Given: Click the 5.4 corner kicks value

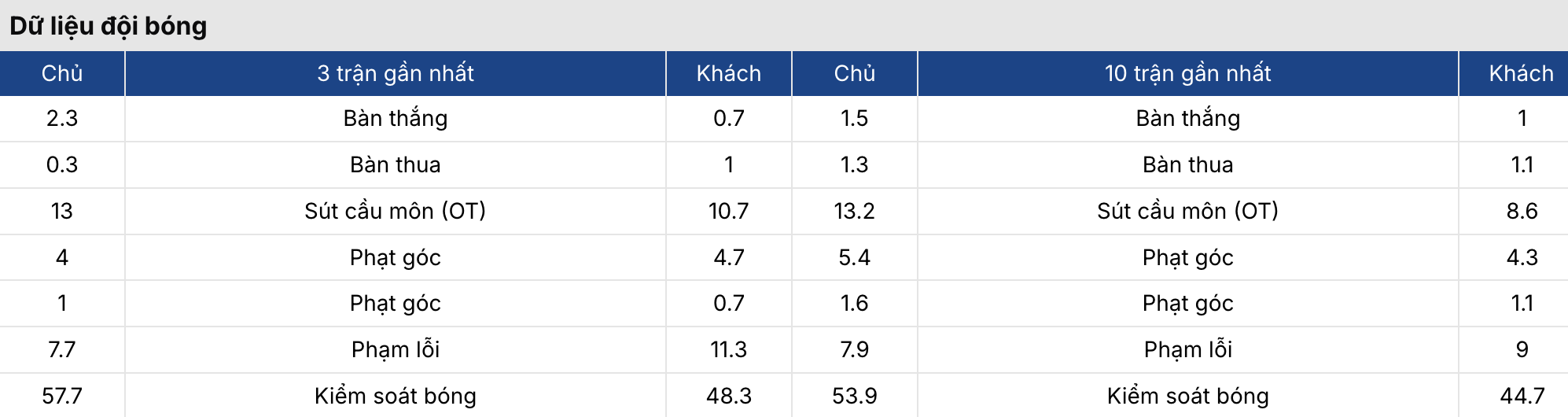Looking at the screenshot, I should pyautogui.click(x=854, y=257).
